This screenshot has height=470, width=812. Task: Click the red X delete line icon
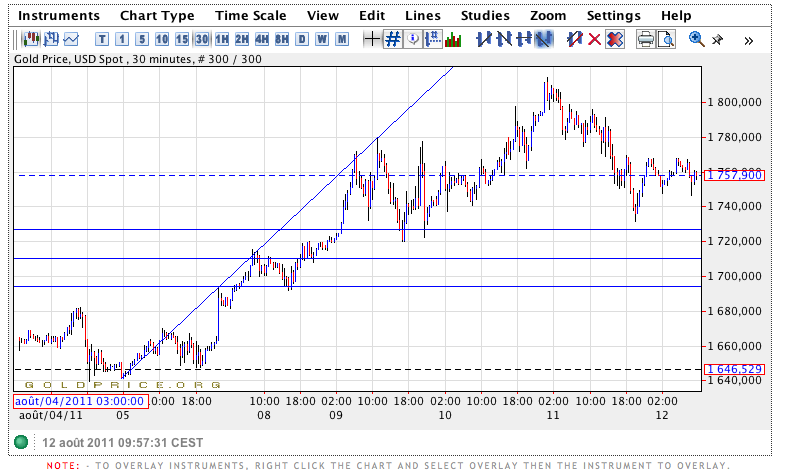(595, 39)
